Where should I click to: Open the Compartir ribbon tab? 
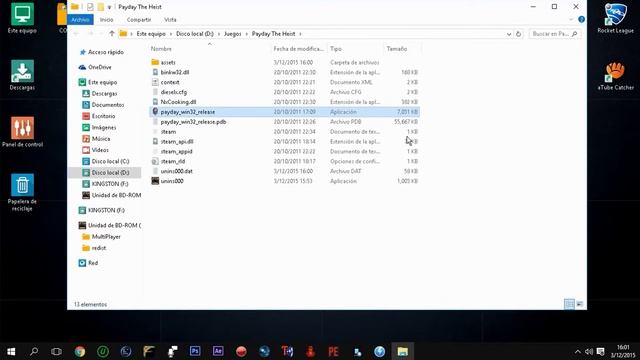[x=139, y=20]
